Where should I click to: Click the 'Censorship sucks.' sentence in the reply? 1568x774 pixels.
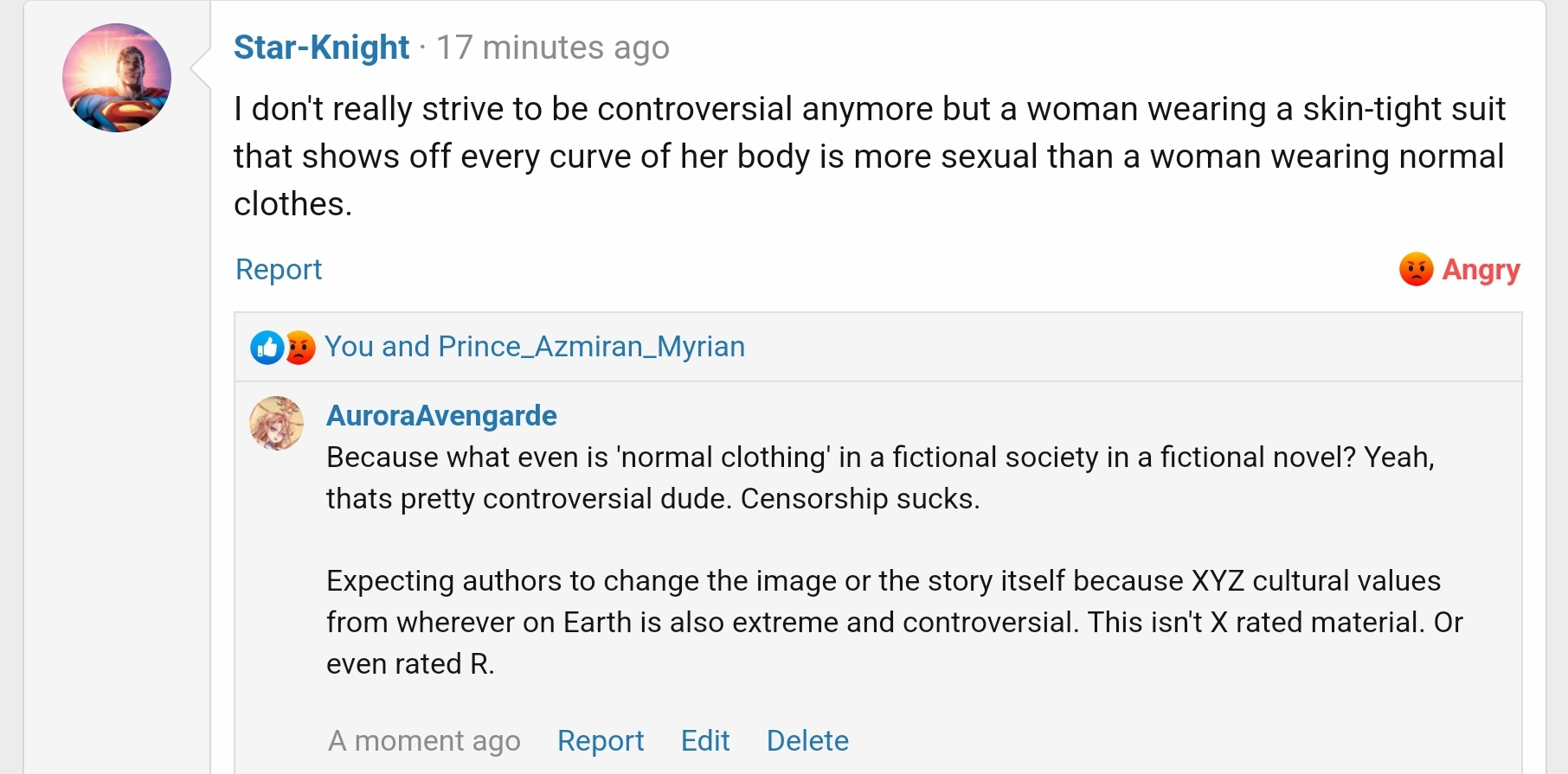(860, 499)
